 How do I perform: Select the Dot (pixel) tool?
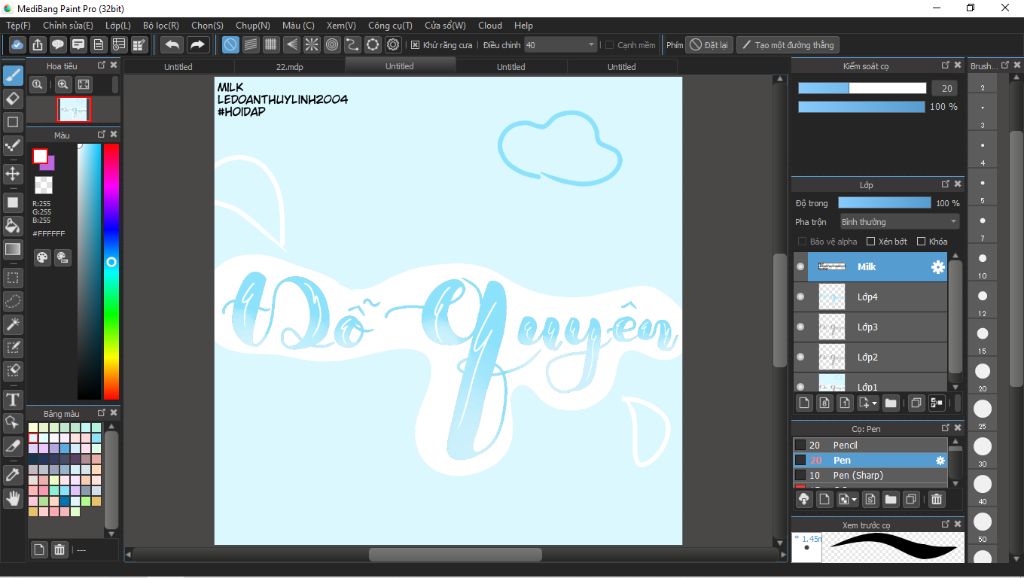(x=12, y=145)
